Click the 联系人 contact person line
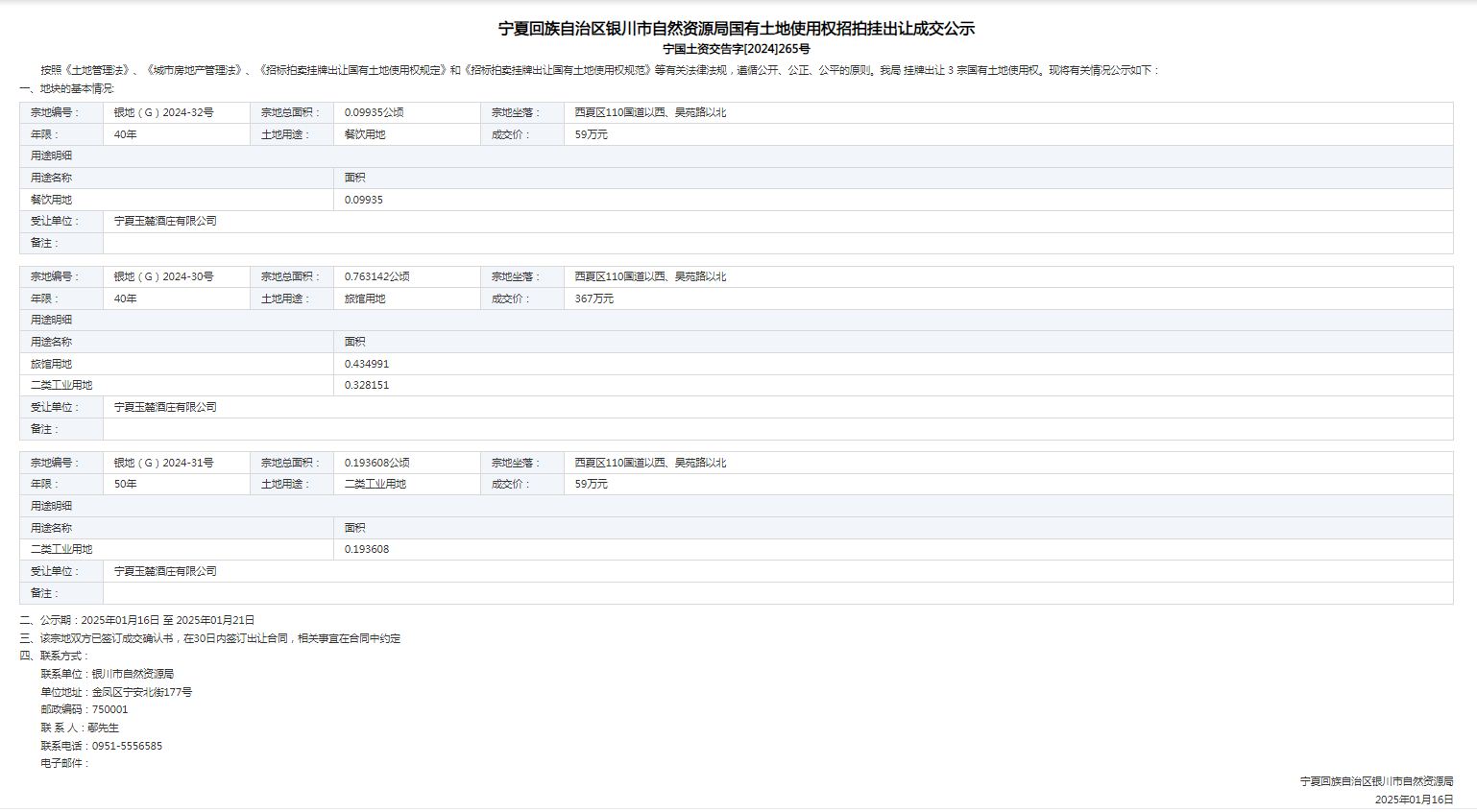Image resolution: width=1477 pixels, height=812 pixels. [80, 728]
